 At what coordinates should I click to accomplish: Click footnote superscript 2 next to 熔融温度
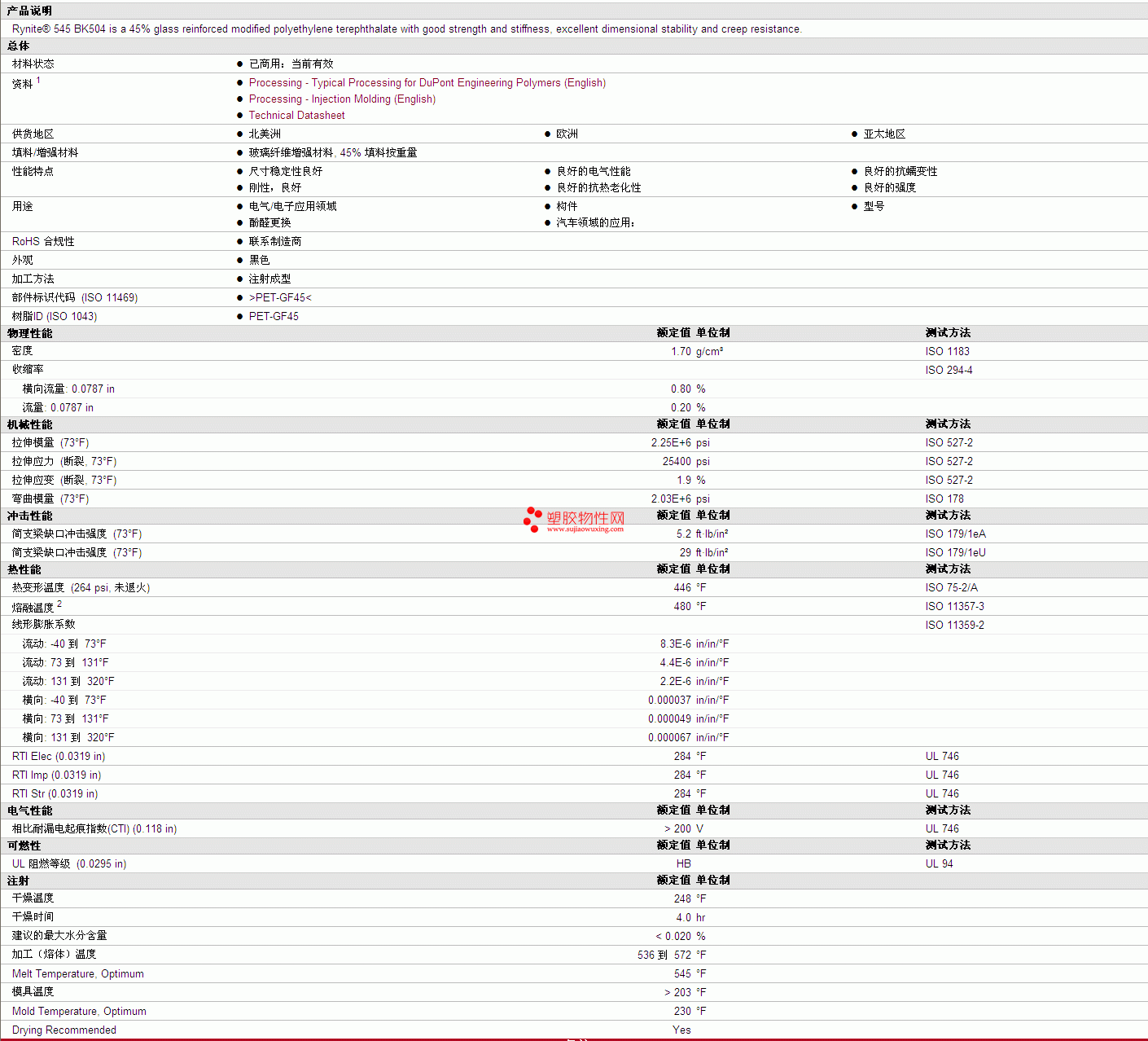59,604
